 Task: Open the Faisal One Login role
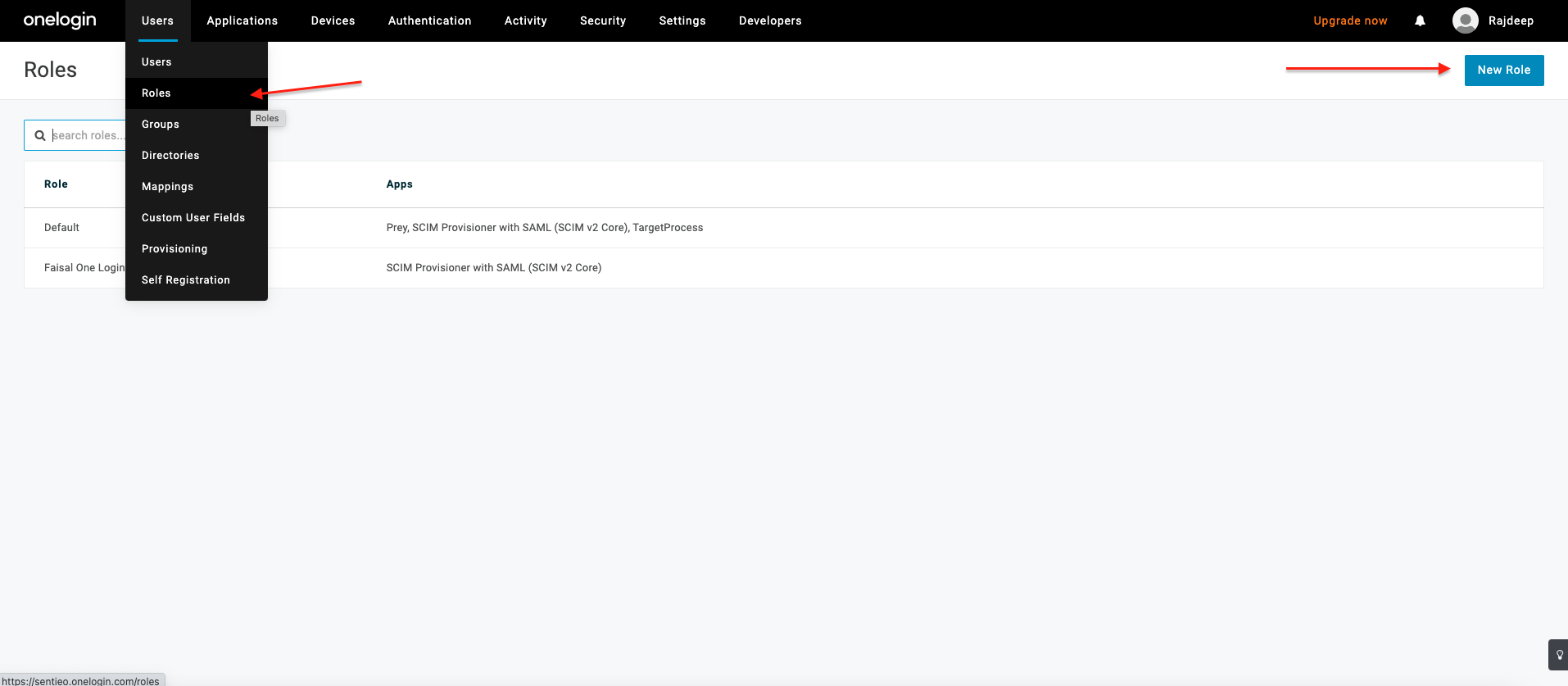click(x=84, y=268)
